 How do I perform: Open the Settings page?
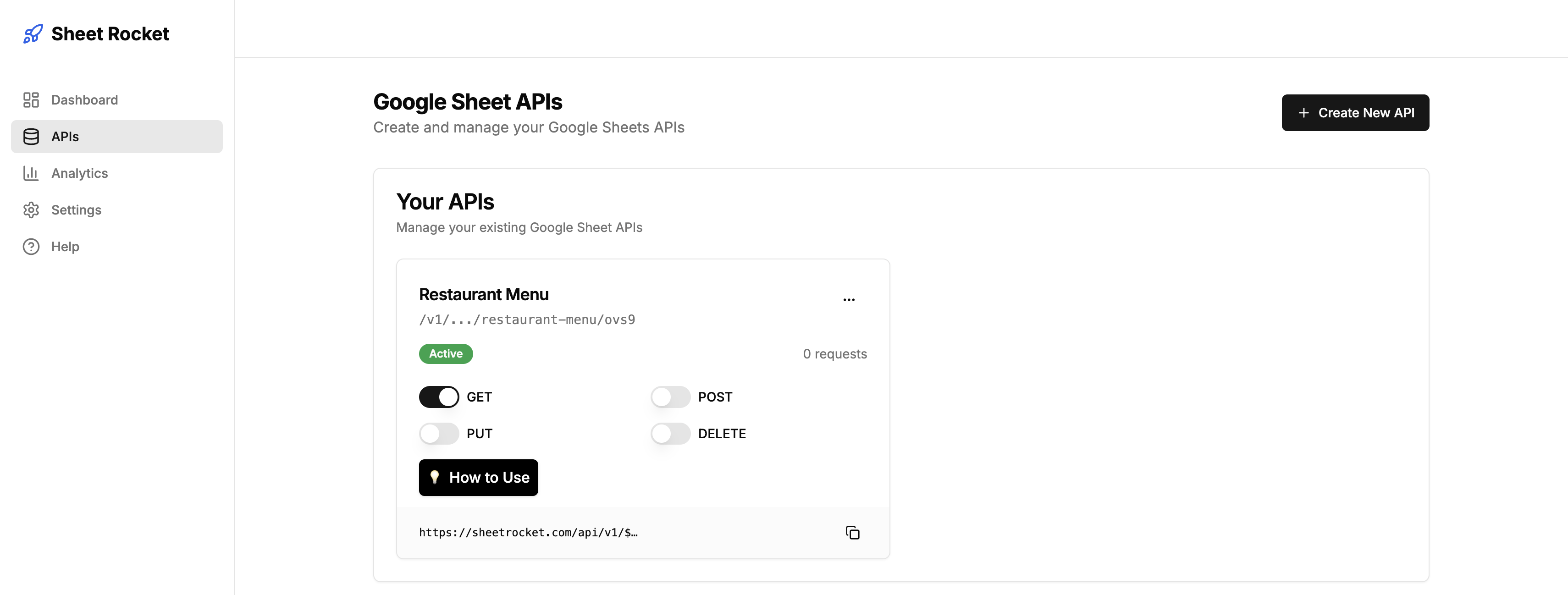[x=117, y=210]
